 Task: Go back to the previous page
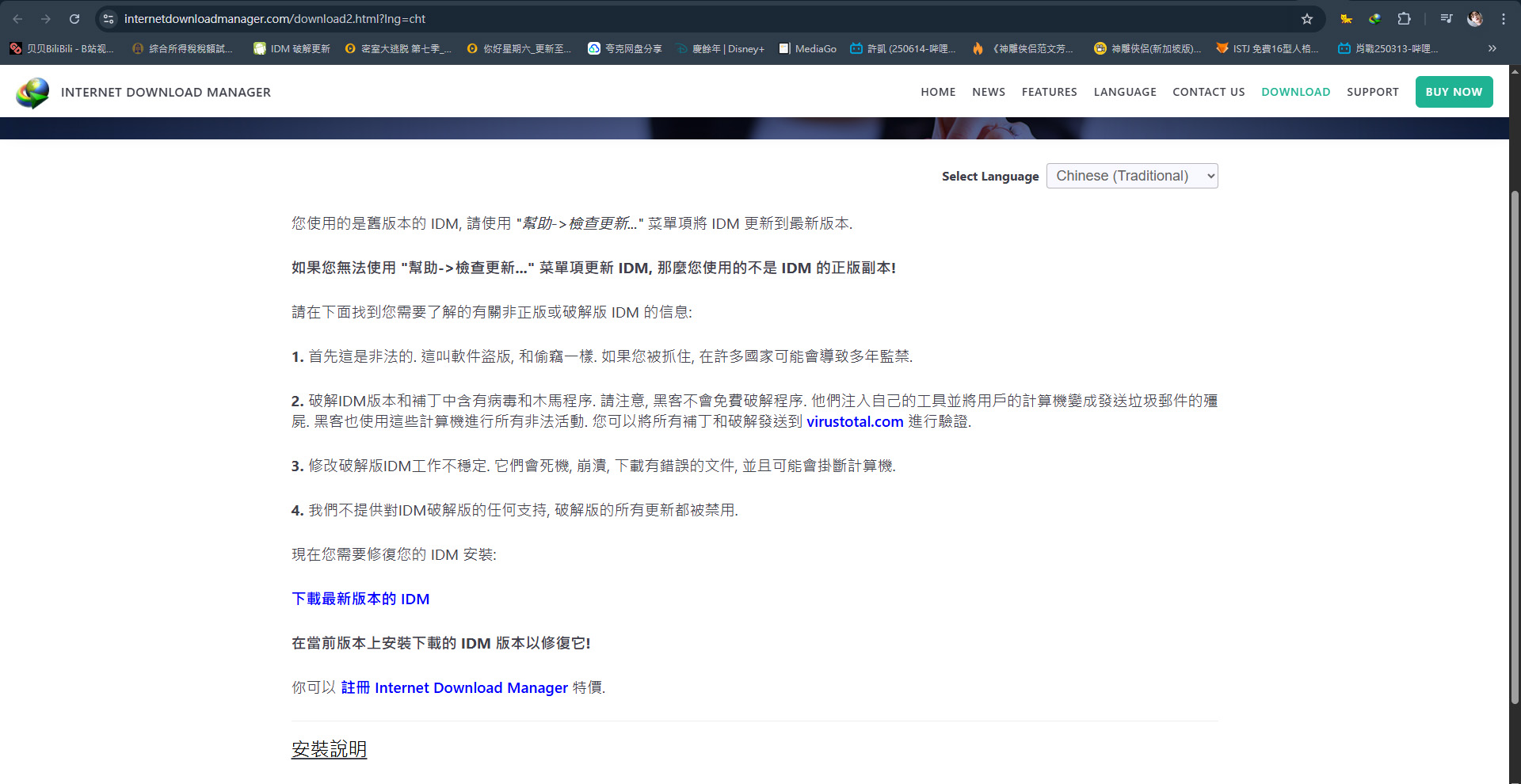point(17,19)
